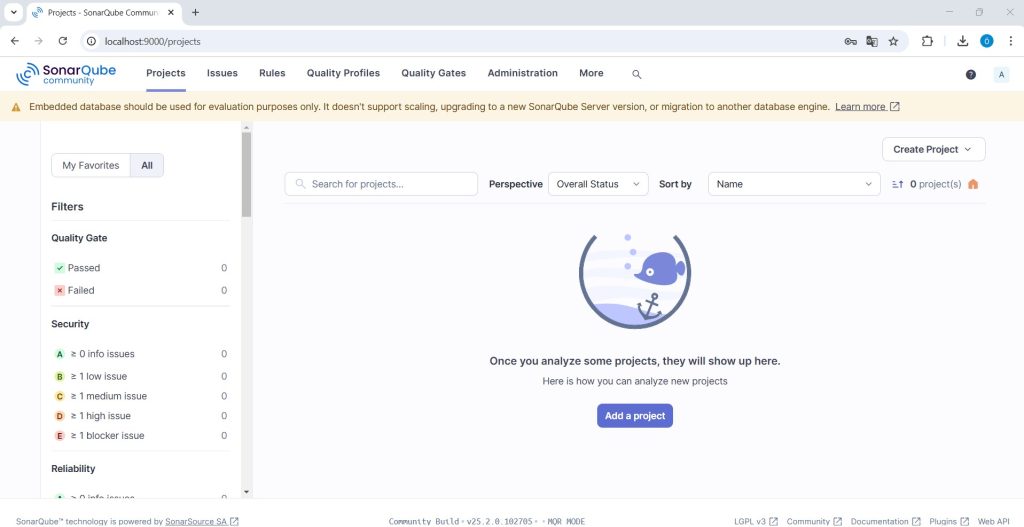
Task: Click the sidebar scroll up arrow
Action: click(246, 127)
